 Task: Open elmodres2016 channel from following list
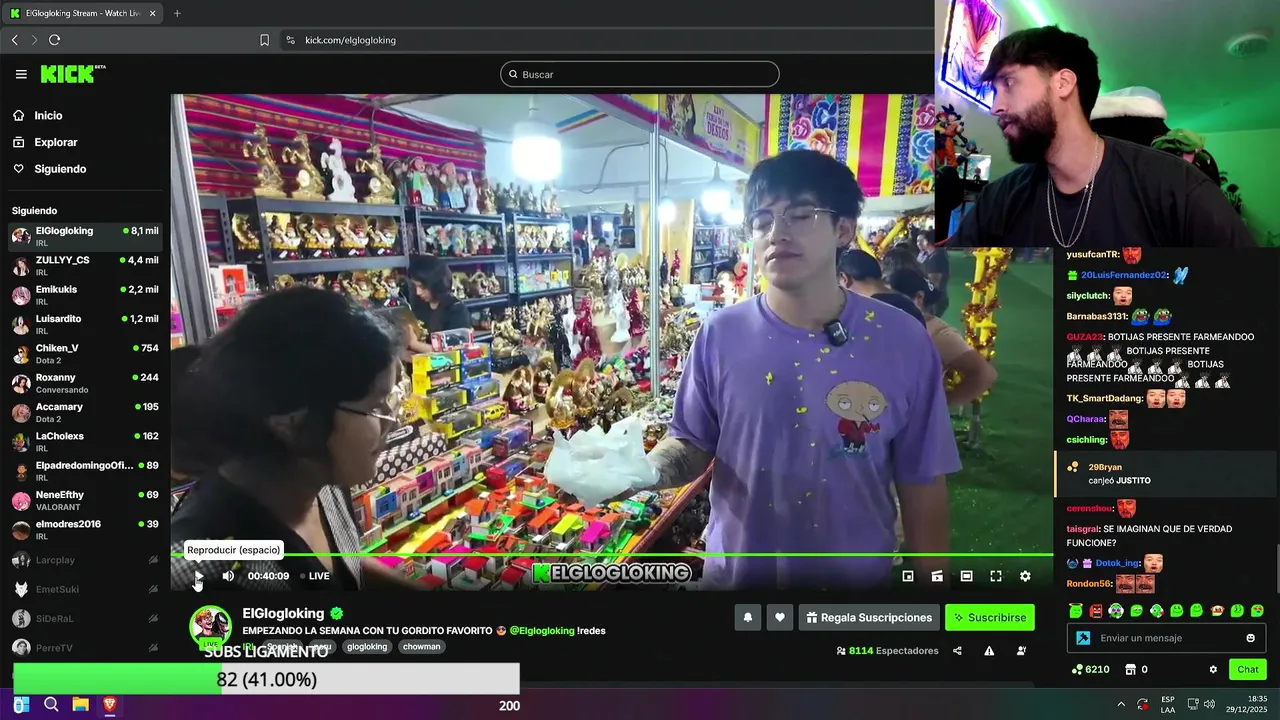(85, 529)
